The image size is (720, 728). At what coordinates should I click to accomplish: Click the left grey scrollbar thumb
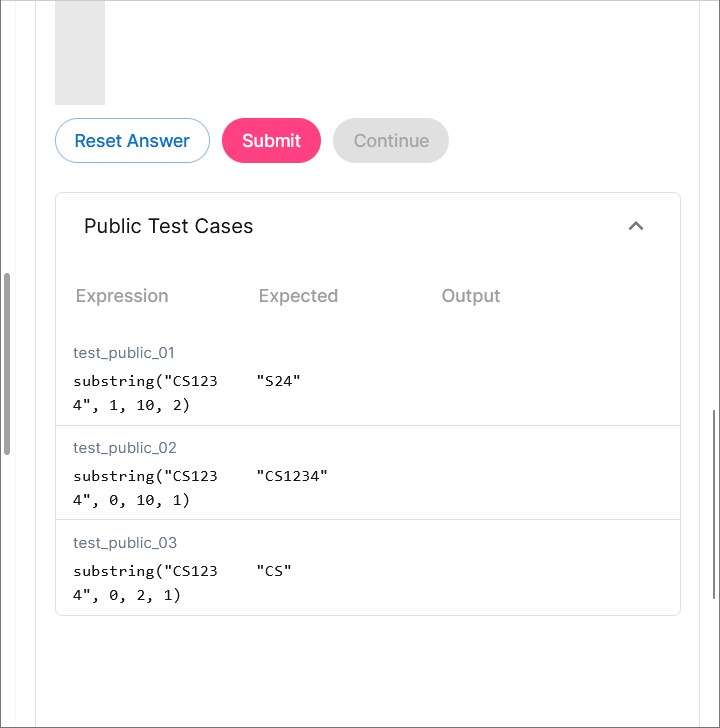pos(7,363)
